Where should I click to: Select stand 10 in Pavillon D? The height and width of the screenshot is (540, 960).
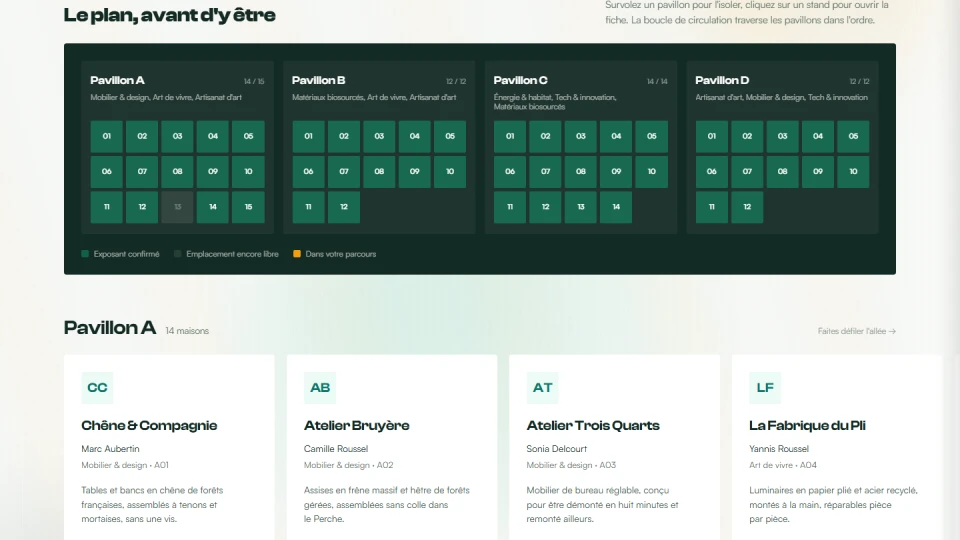853,171
